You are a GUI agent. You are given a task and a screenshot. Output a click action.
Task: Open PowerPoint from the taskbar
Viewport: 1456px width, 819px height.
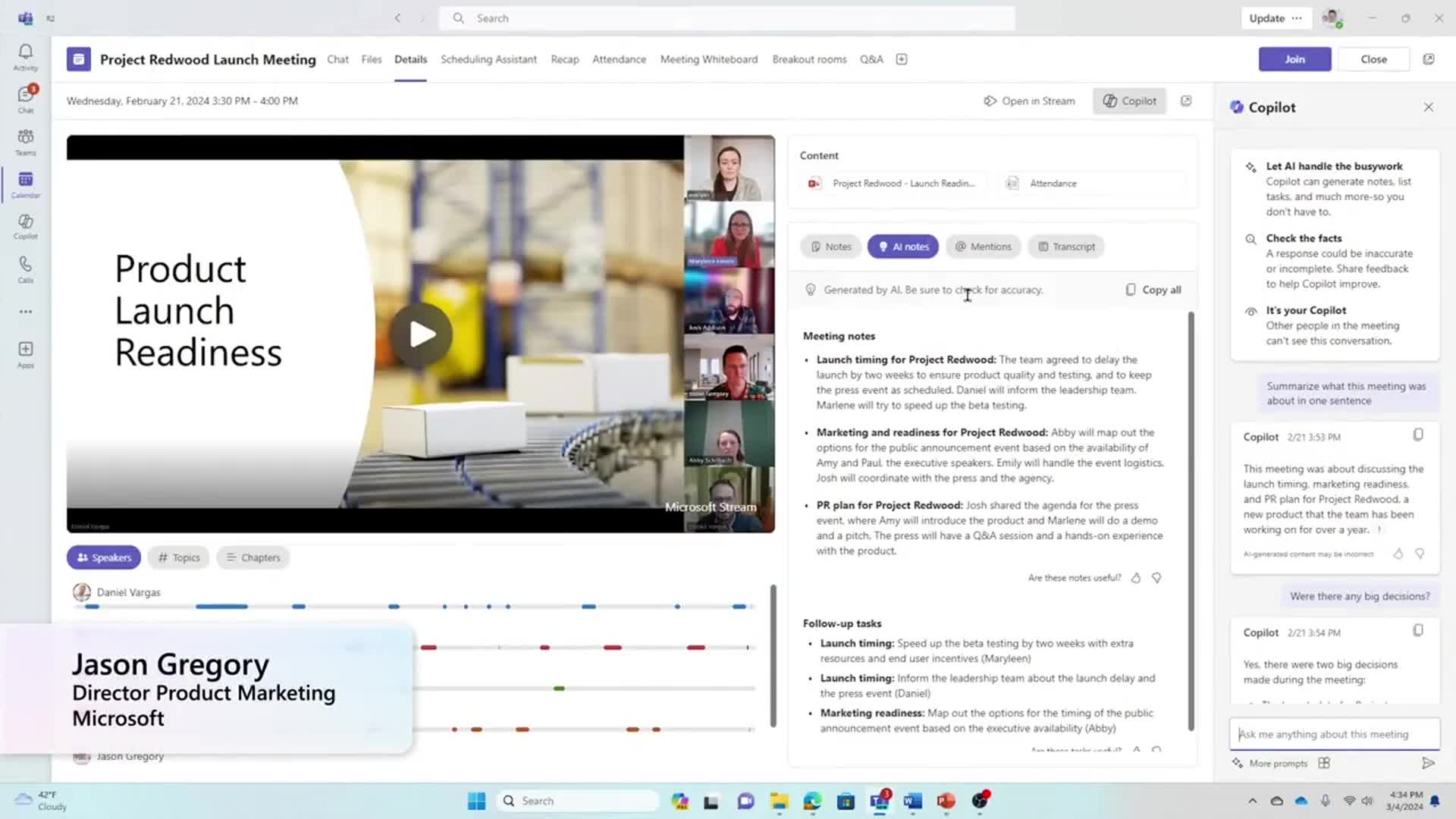click(x=946, y=801)
